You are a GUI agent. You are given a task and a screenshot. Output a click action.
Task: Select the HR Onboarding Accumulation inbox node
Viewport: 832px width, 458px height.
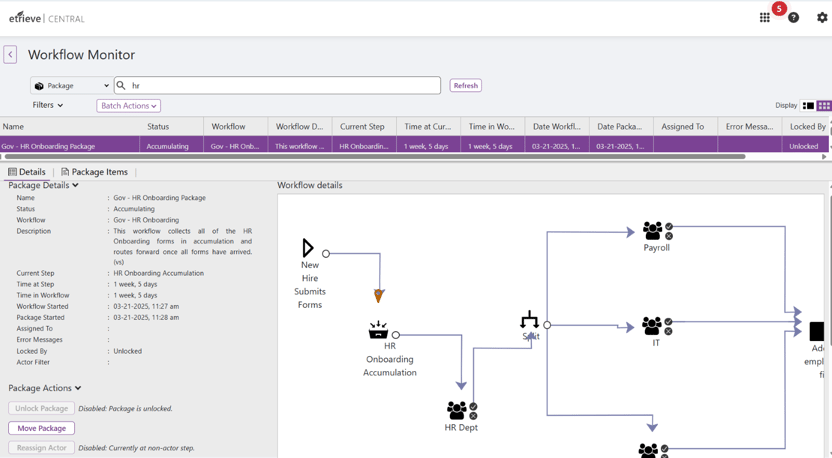(378, 330)
